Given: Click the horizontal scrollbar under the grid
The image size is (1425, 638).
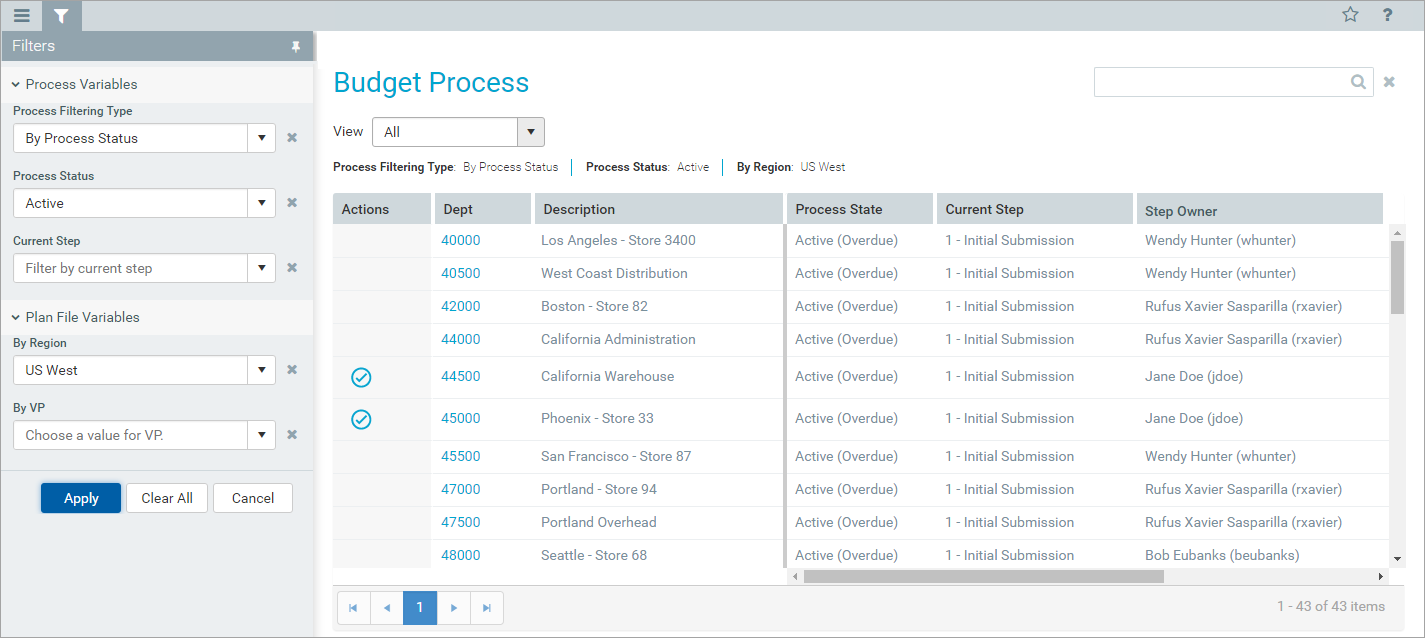Looking at the screenshot, I should click(x=982, y=577).
